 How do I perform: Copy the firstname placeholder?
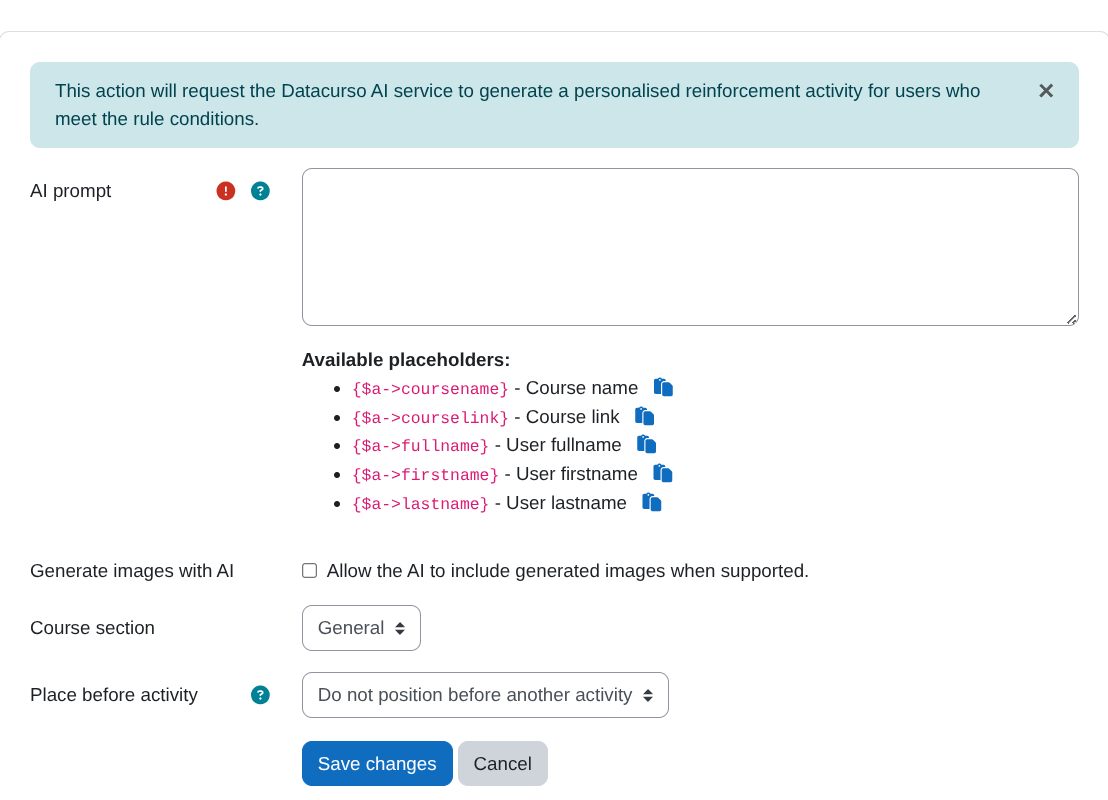(662, 473)
